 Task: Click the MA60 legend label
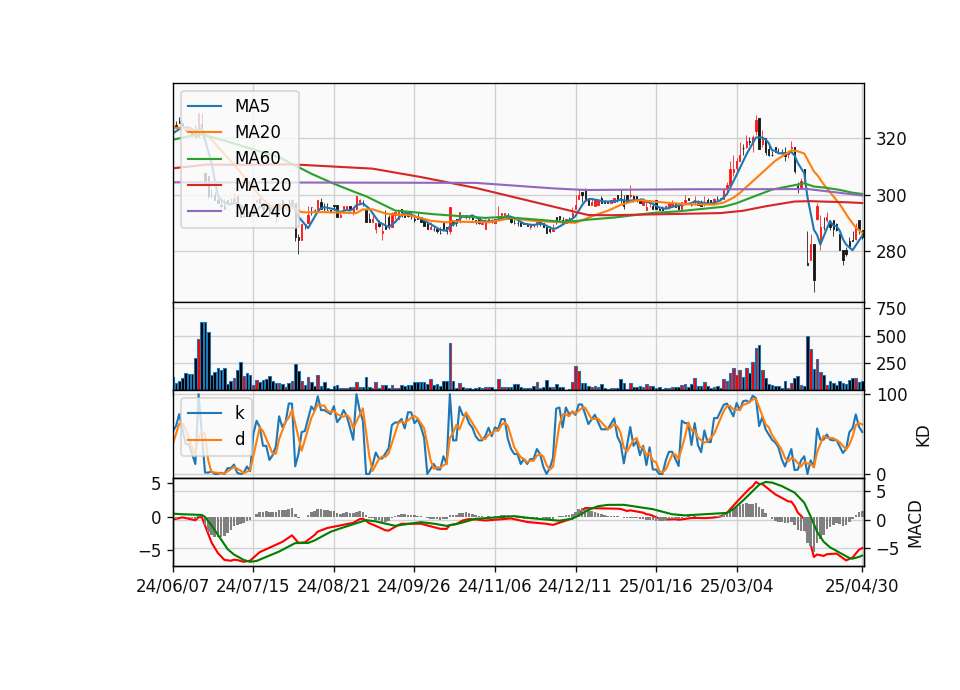coord(257,158)
